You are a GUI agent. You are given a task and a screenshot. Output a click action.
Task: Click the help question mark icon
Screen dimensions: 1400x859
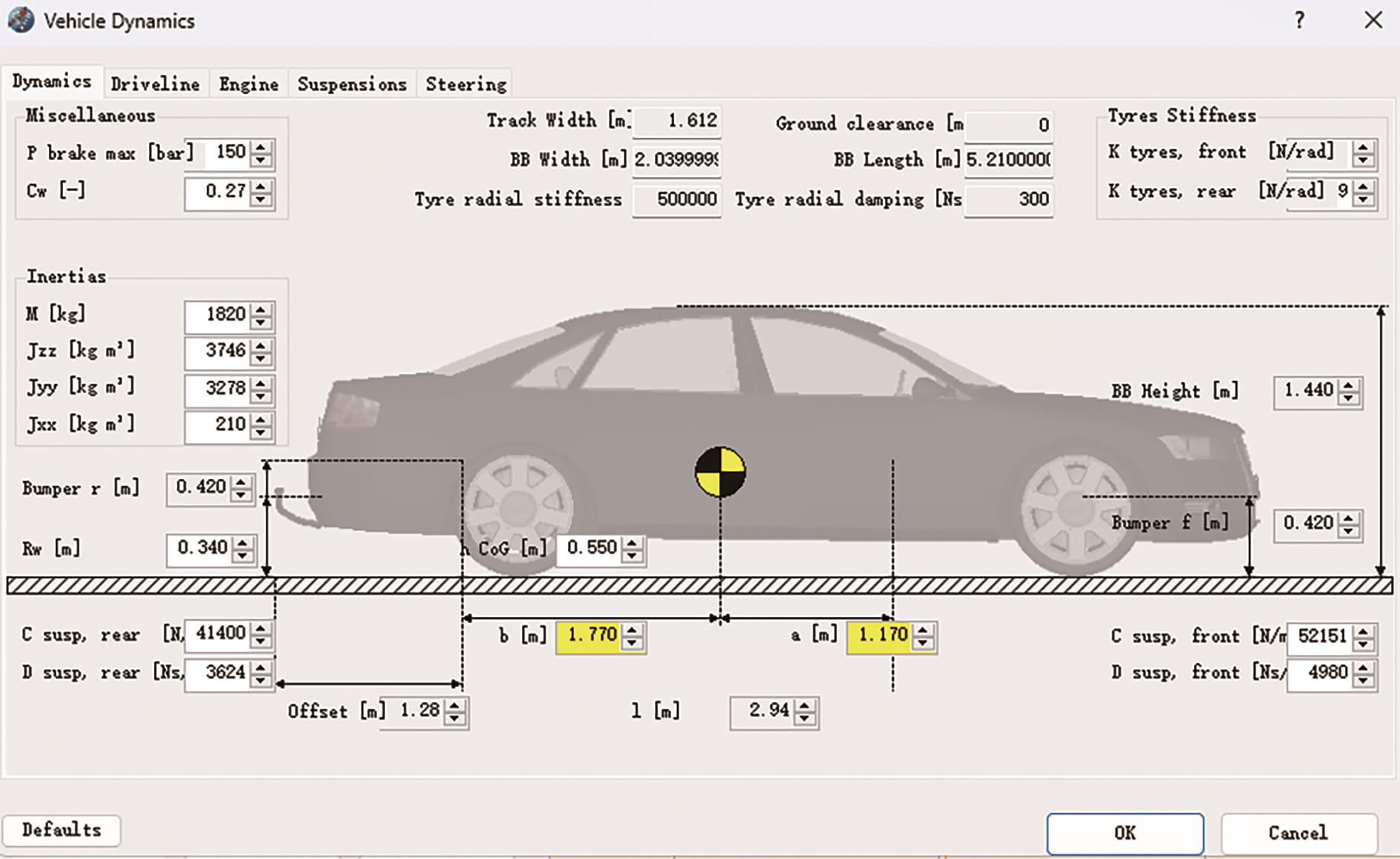pos(1299,21)
